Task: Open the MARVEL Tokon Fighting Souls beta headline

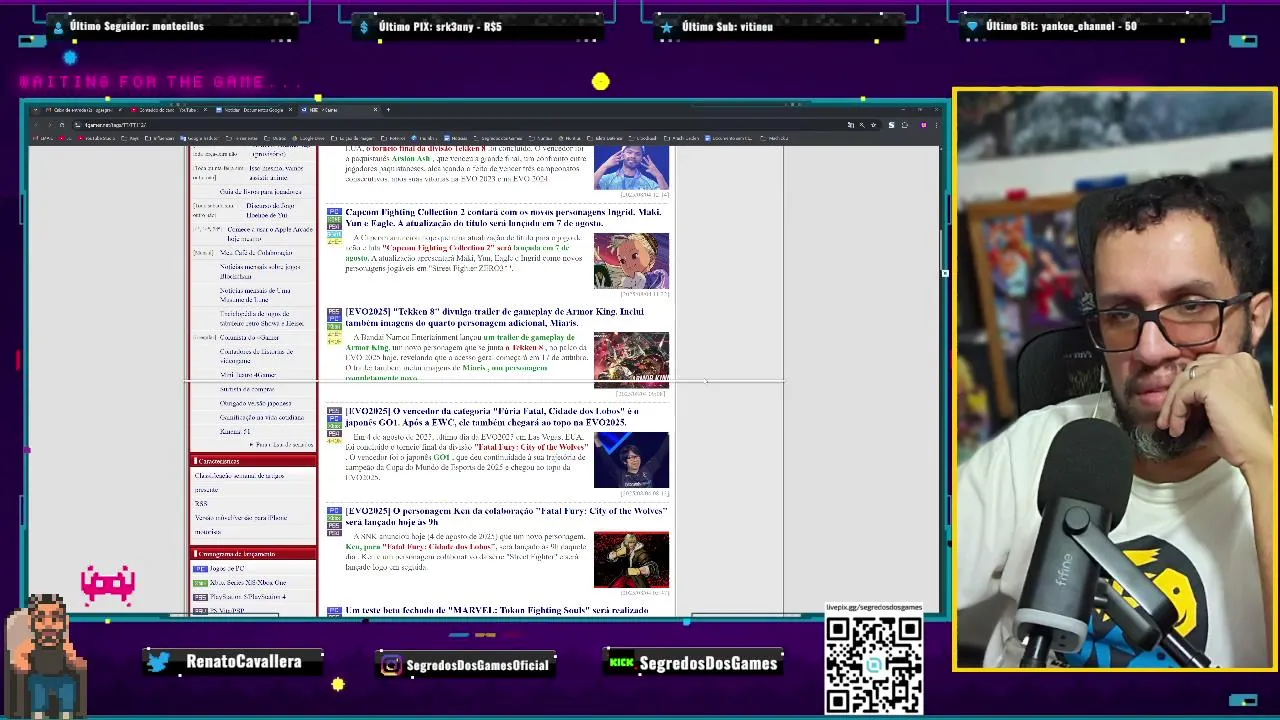Action: (x=497, y=610)
